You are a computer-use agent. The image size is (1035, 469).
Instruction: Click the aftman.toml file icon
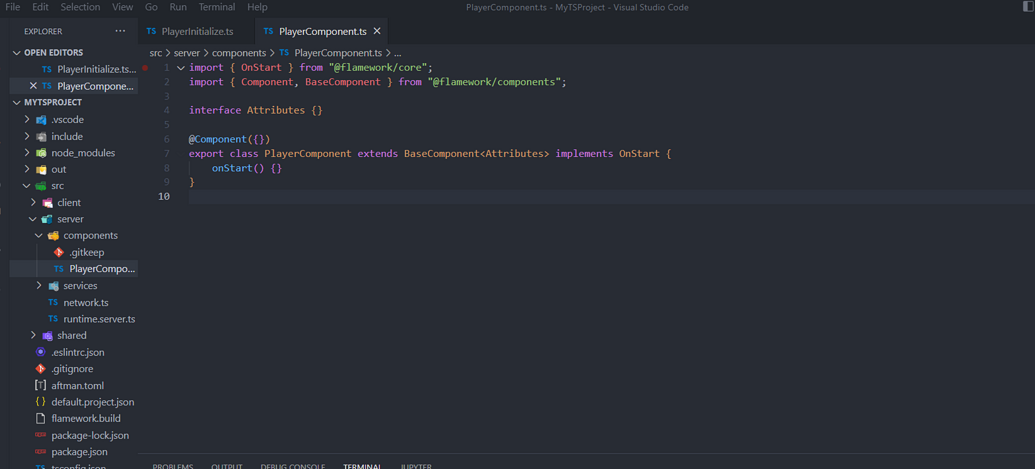(40, 385)
